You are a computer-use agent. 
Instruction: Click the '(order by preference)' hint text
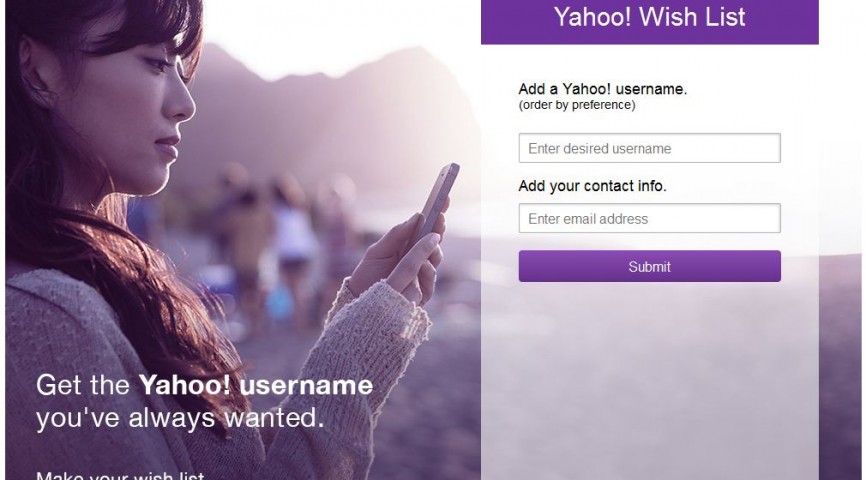tap(577, 105)
